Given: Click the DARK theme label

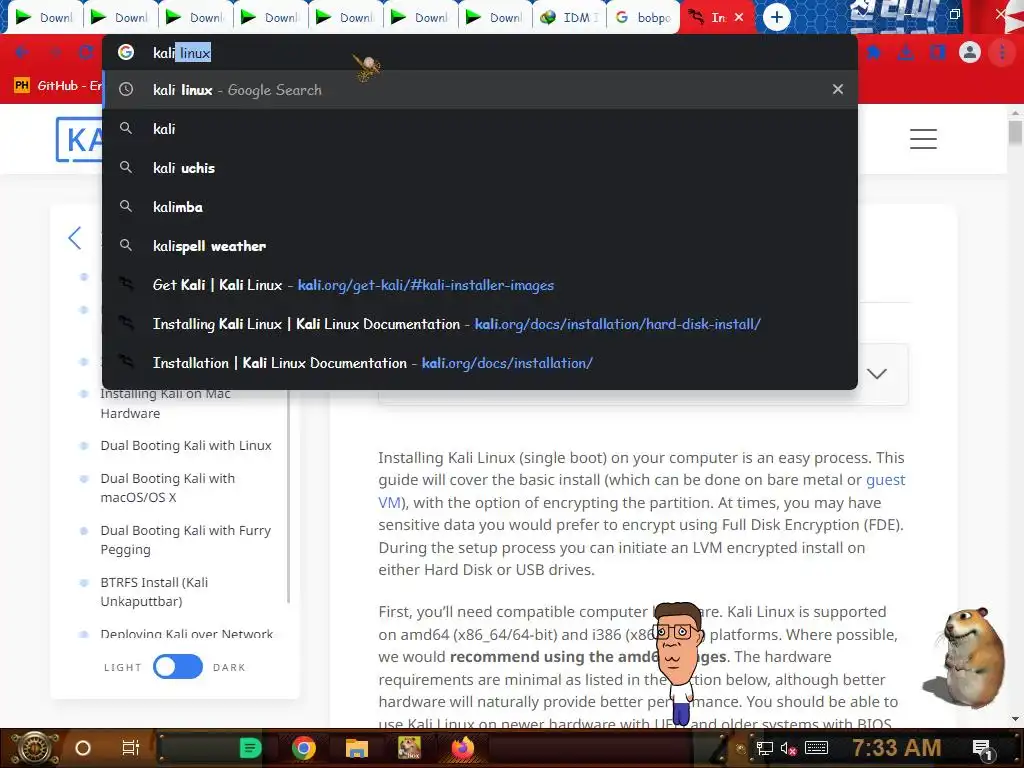Looking at the screenshot, I should click(229, 667).
